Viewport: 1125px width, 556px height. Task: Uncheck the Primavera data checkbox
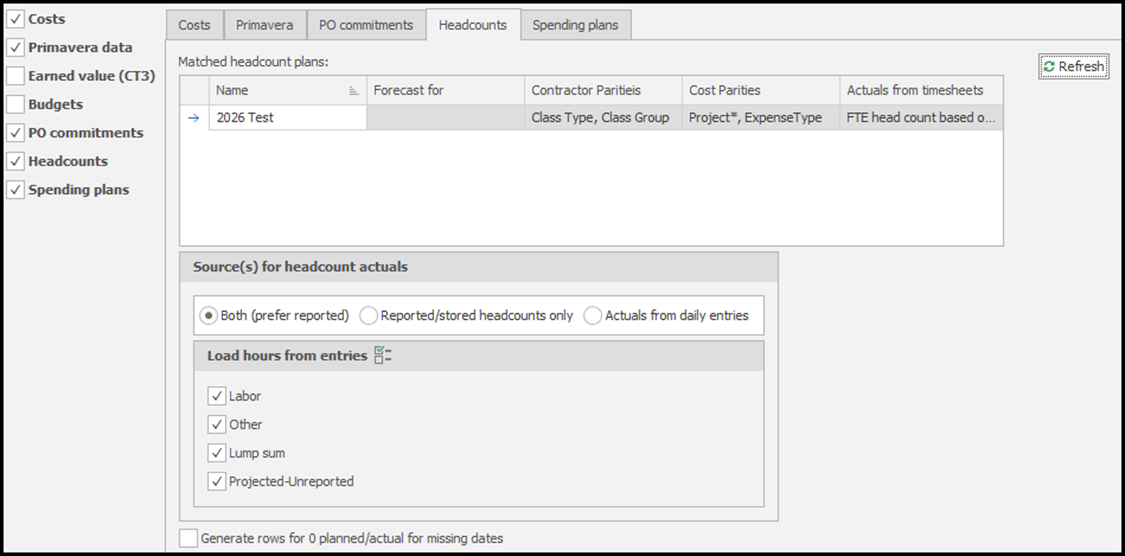pyautogui.click(x=16, y=47)
